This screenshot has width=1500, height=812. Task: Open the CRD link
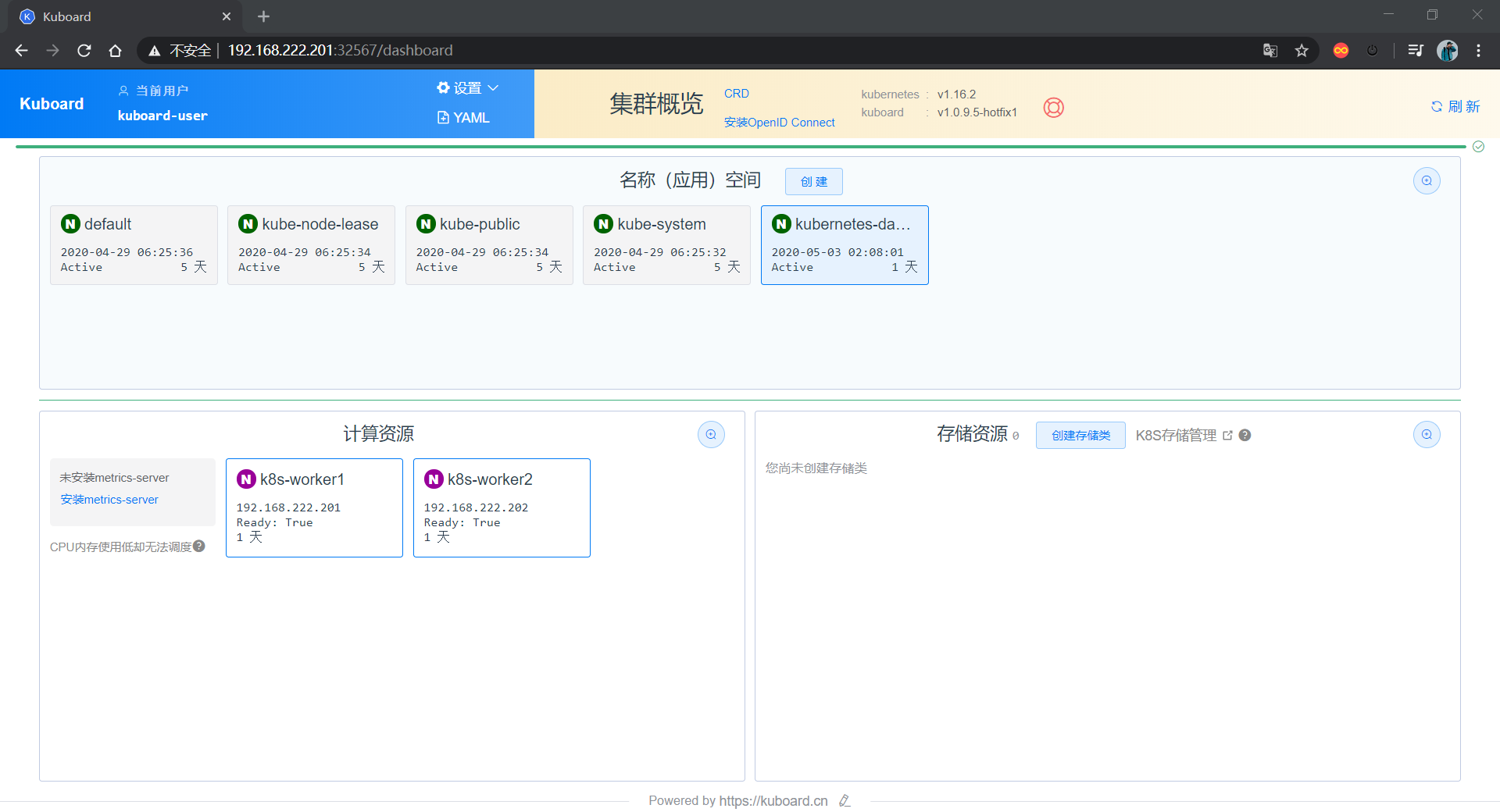point(737,94)
